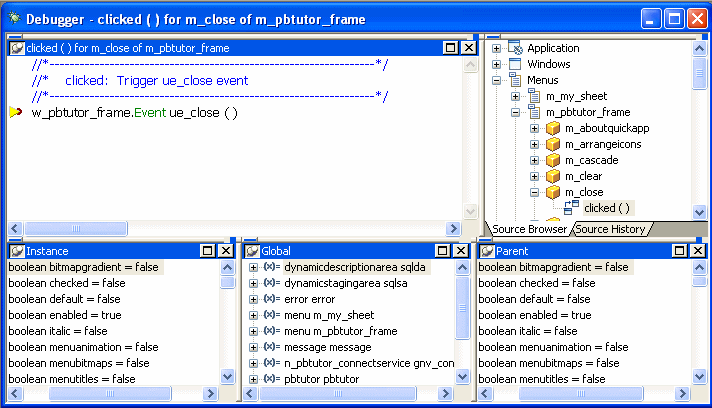Click the Debugger bug icon in title bar

[15, 18]
